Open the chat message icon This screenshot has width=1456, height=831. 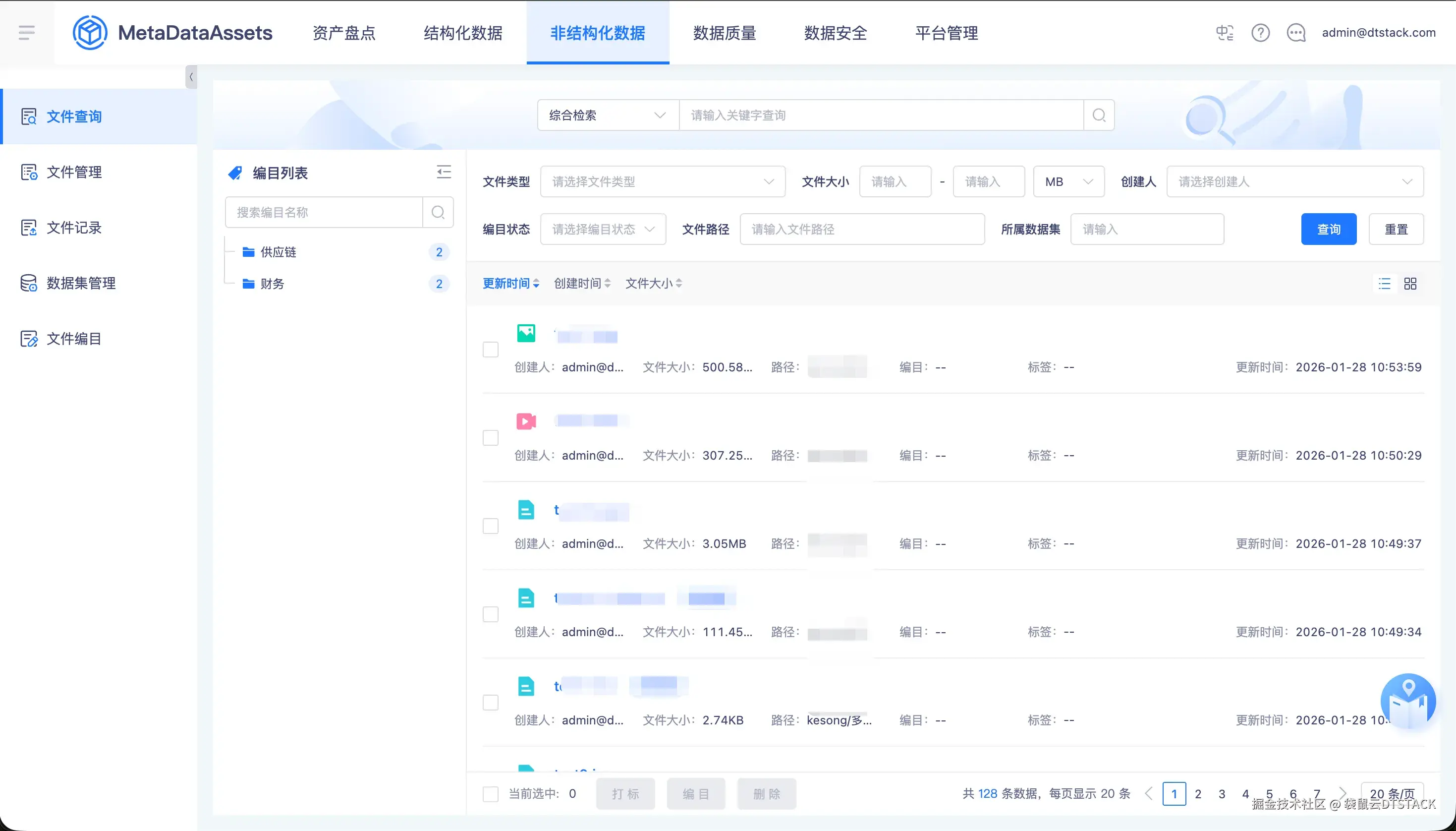pyautogui.click(x=1296, y=33)
